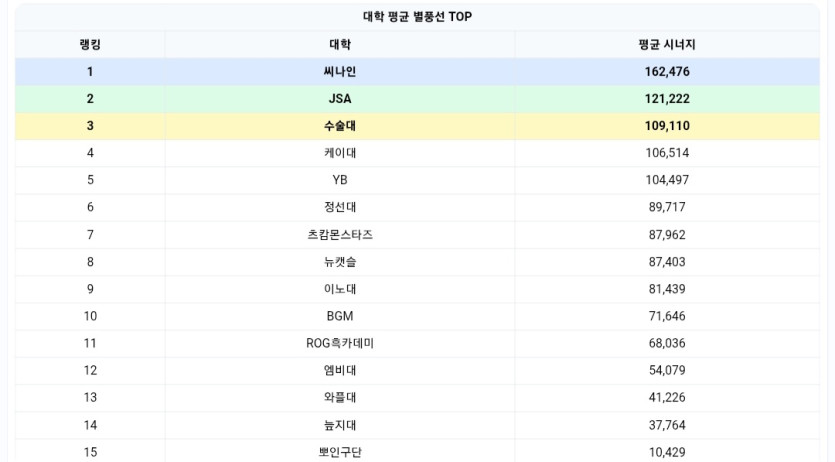
Task: Click the 랭킹 column header
Action: click(90, 45)
